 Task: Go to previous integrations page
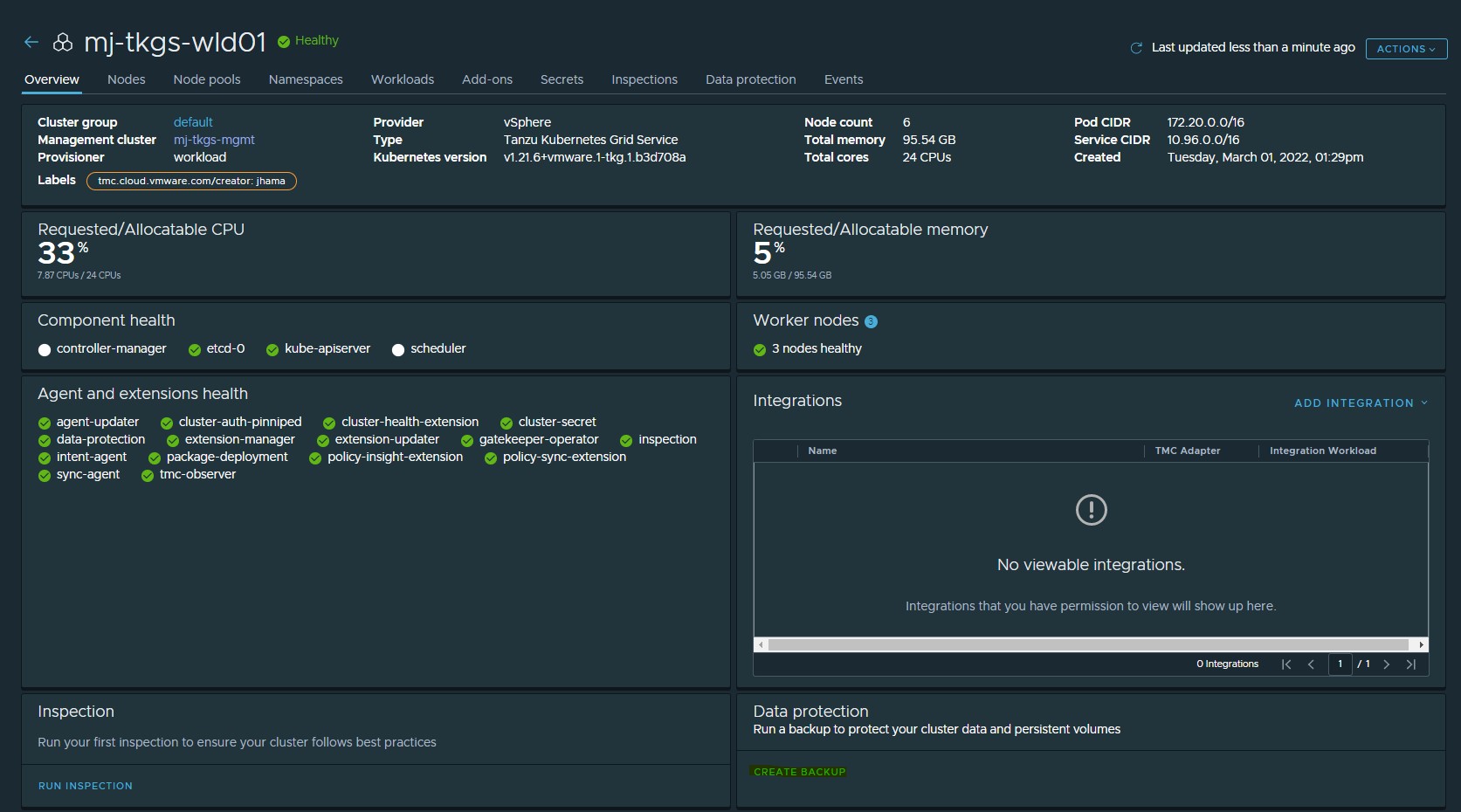pyautogui.click(x=1311, y=664)
